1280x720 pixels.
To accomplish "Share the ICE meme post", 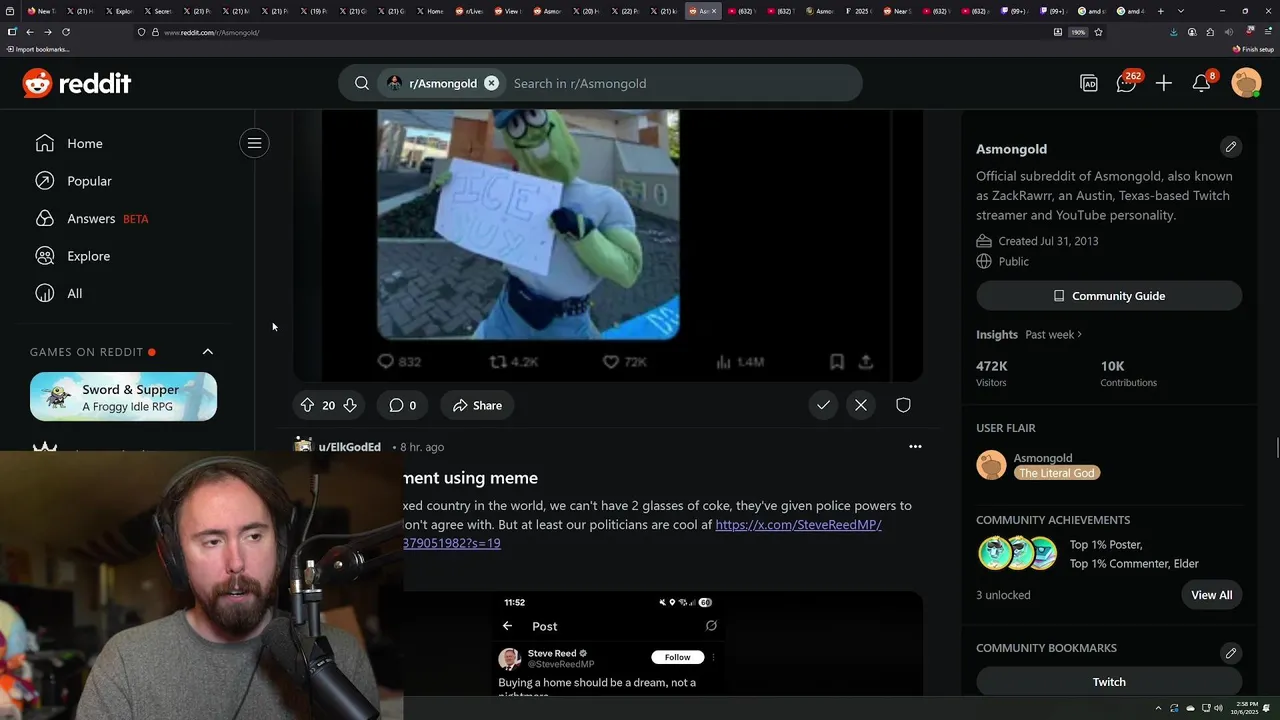I will (477, 405).
